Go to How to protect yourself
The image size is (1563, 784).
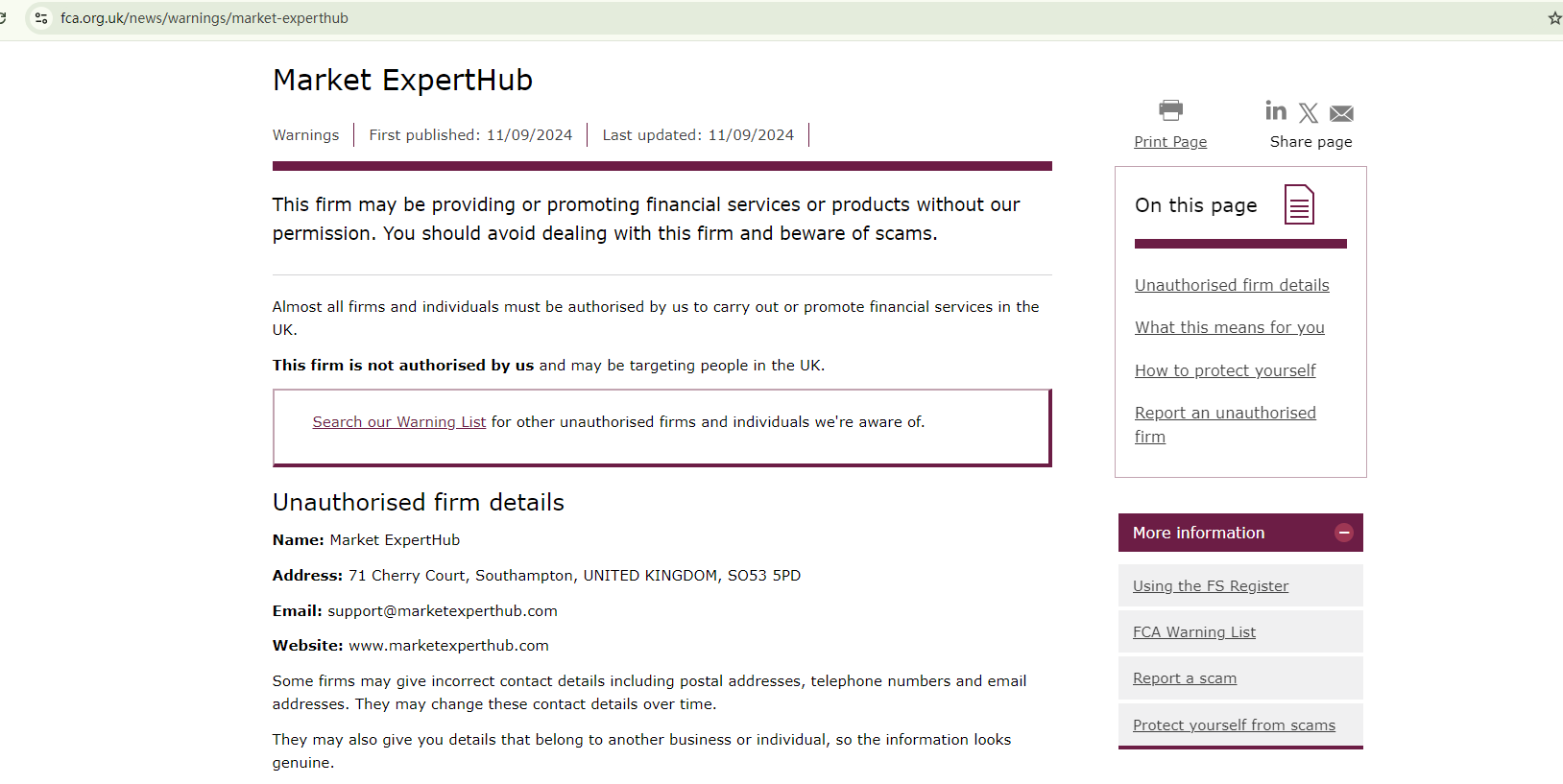click(1225, 370)
